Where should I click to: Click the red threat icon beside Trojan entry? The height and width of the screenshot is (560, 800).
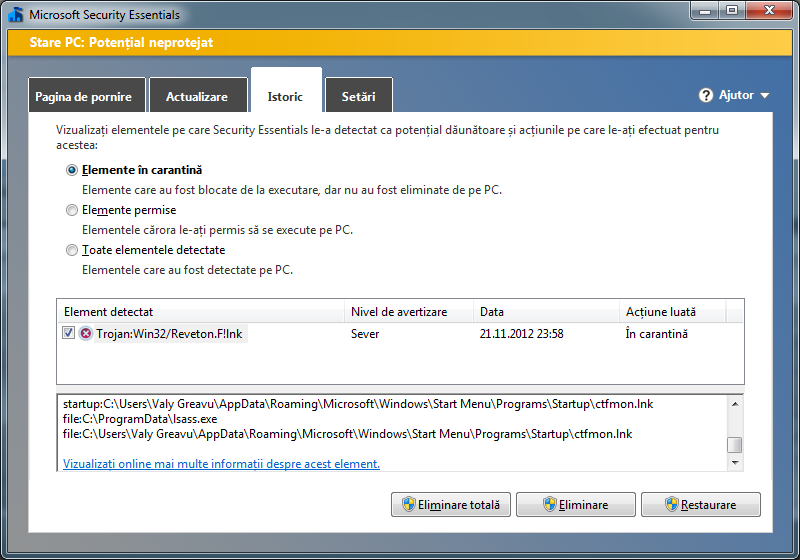coord(86,334)
